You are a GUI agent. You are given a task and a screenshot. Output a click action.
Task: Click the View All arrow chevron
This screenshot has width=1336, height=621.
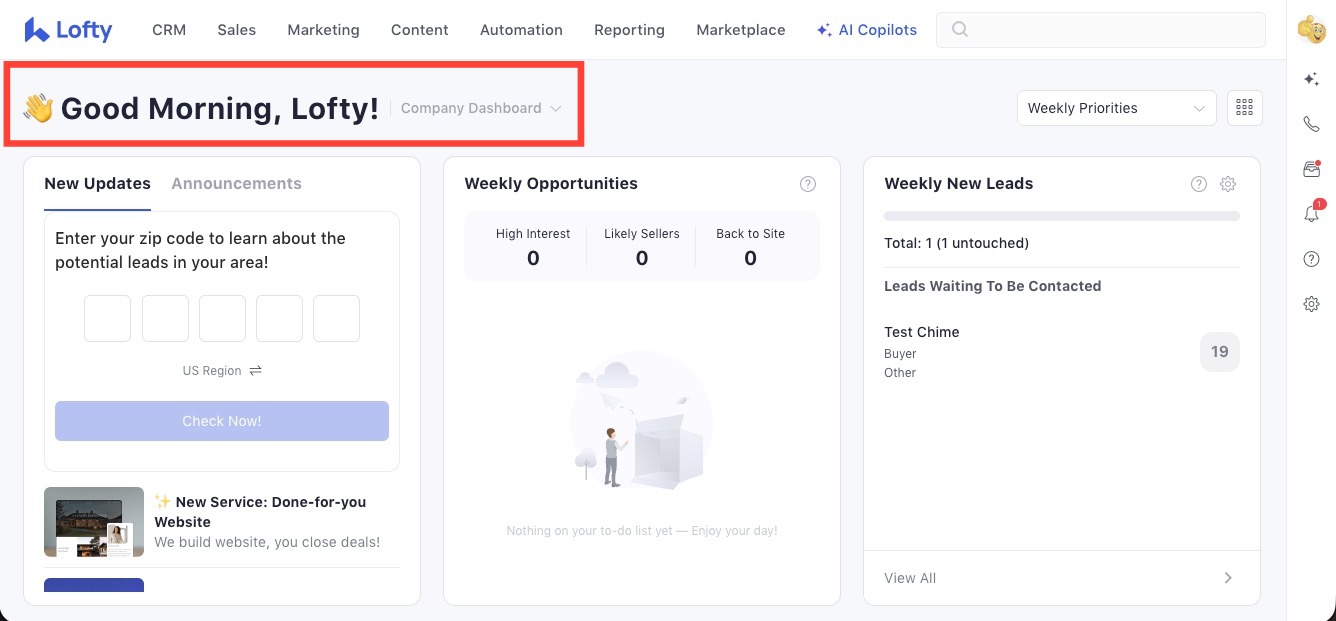tap(1228, 578)
